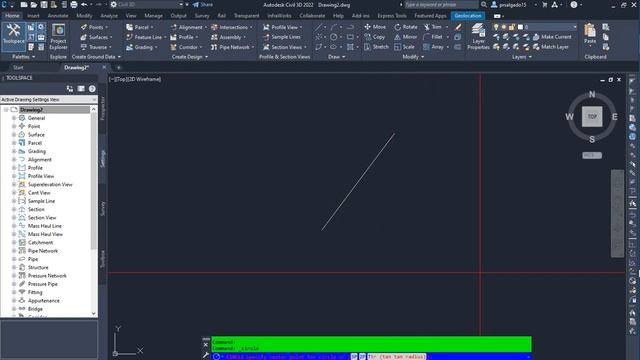Open Section Views tool
This screenshot has height=360, width=640.
tap(284, 47)
